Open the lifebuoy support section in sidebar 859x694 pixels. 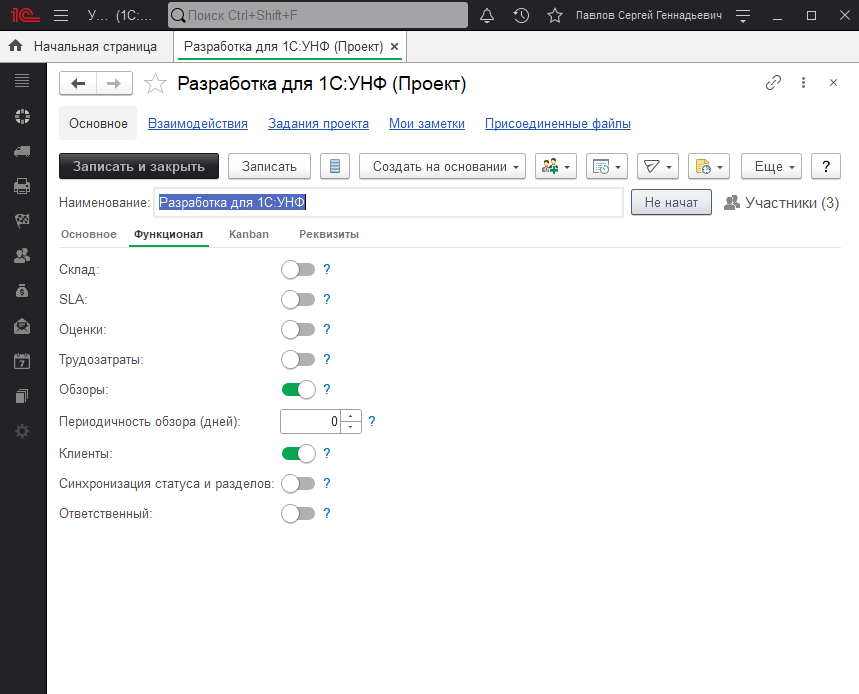click(x=22, y=116)
